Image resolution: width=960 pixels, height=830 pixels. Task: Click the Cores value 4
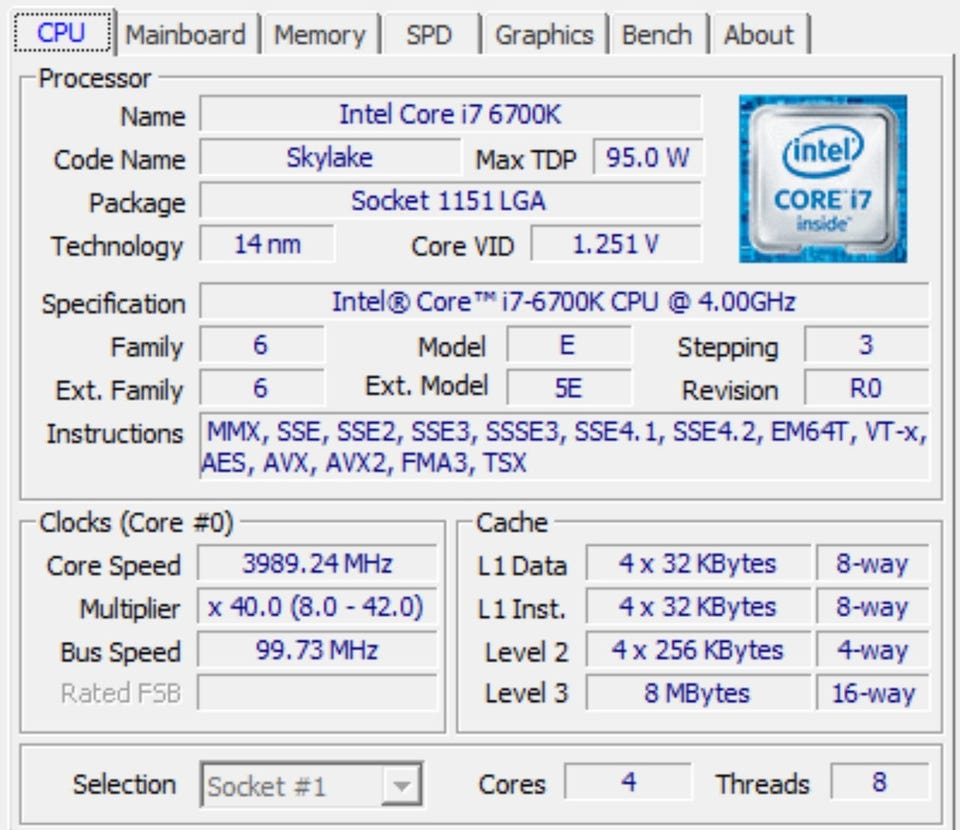point(628,781)
